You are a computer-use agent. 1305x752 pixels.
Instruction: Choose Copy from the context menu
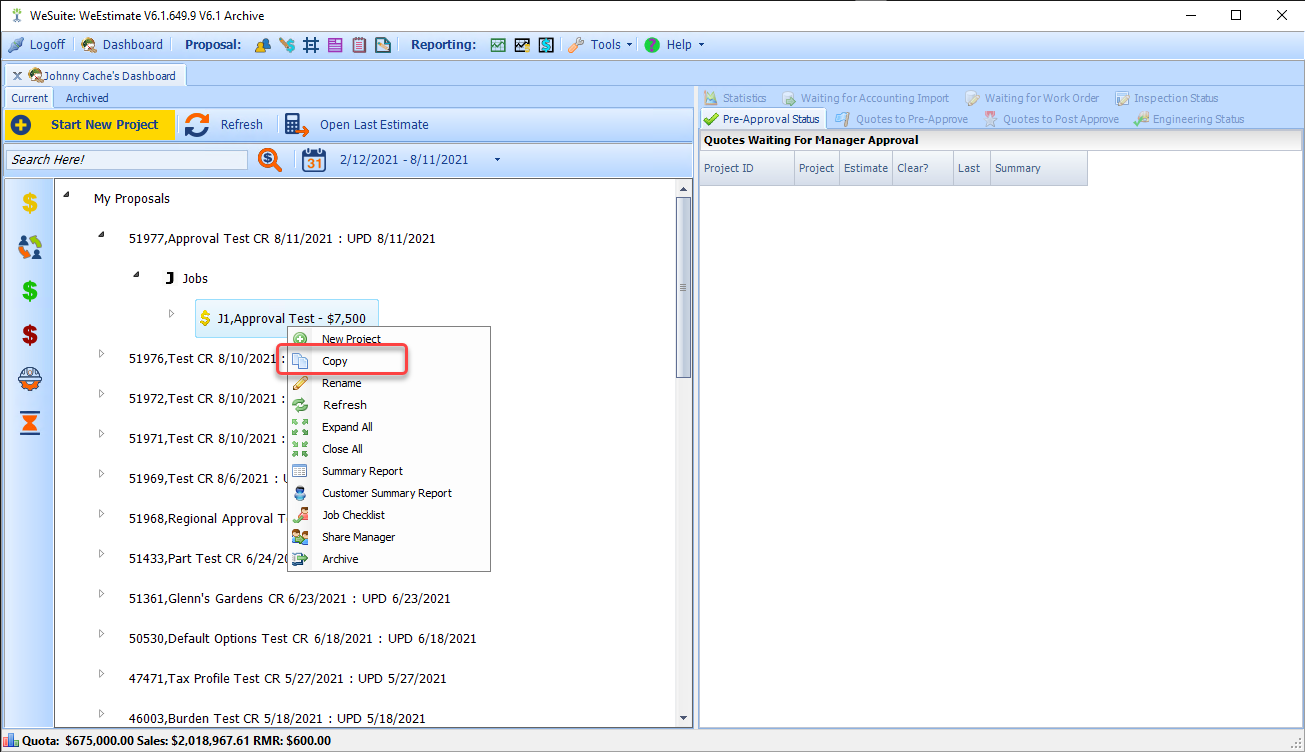point(388,361)
